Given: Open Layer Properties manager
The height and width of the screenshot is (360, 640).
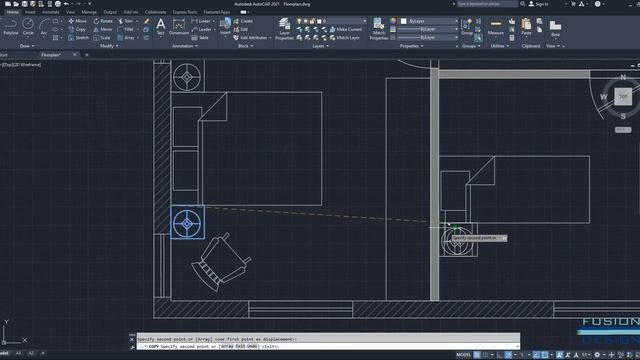Looking at the screenshot, I should (284, 29).
